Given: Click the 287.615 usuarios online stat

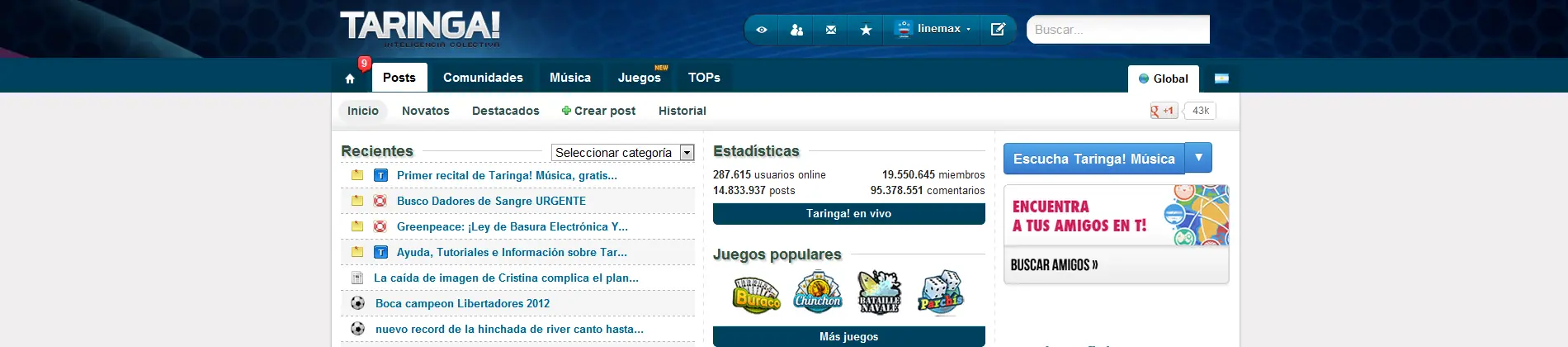Looking at the screenshot, I should point(769,175).
